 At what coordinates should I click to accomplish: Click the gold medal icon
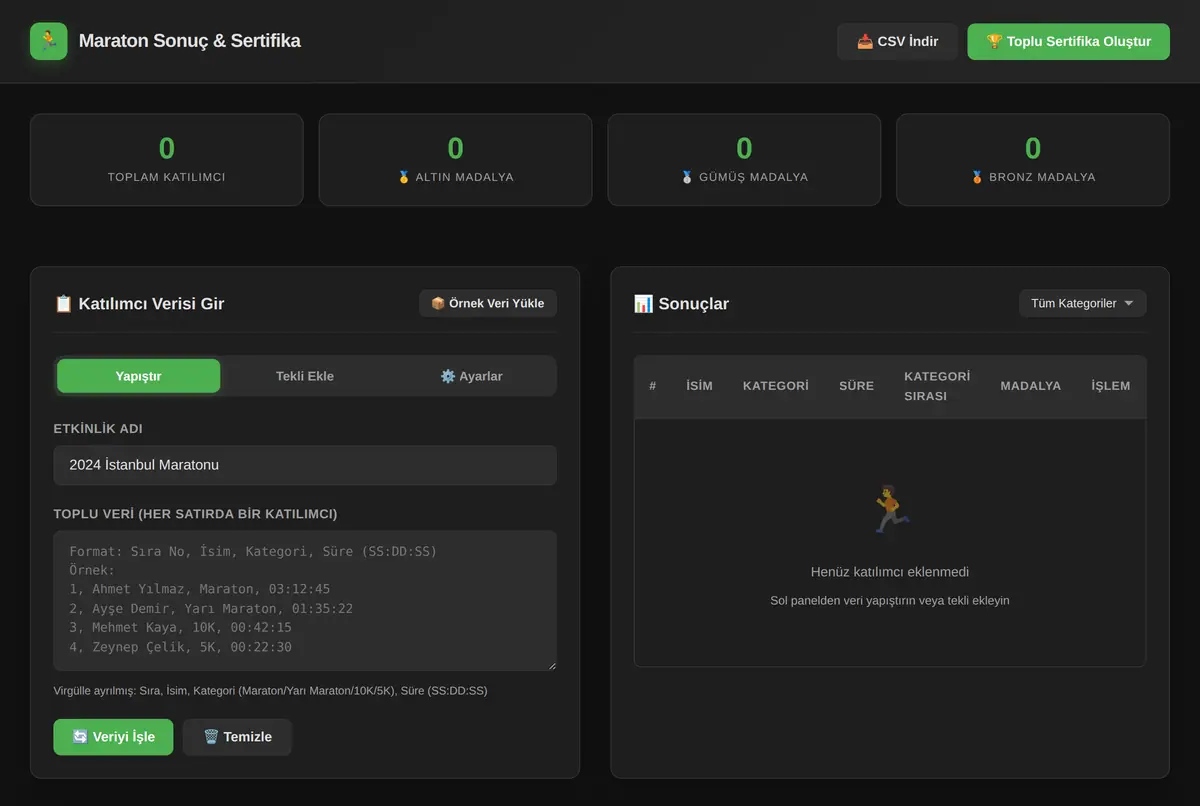[x=404, y=177]
